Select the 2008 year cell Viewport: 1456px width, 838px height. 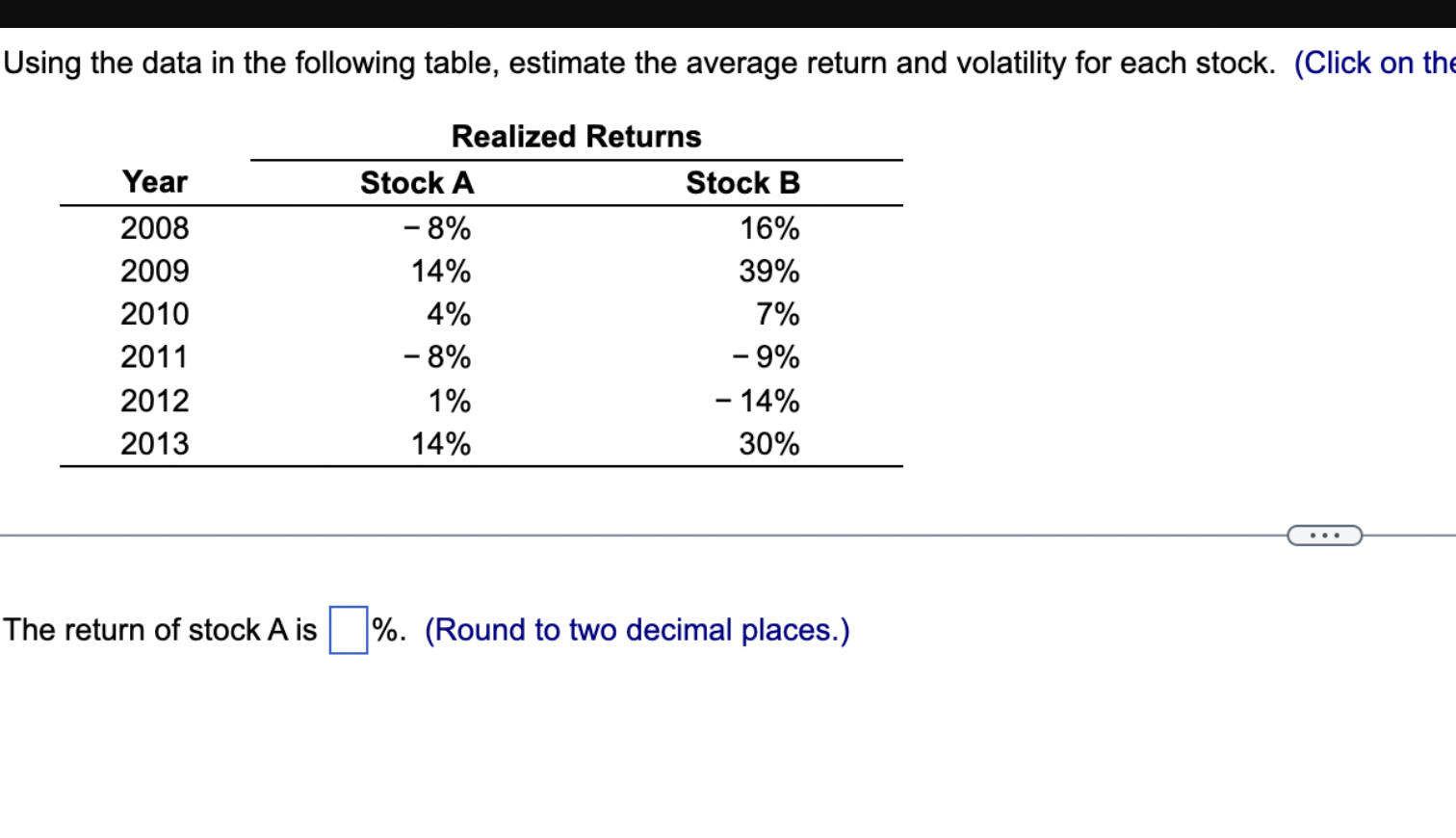pos(154,228)
